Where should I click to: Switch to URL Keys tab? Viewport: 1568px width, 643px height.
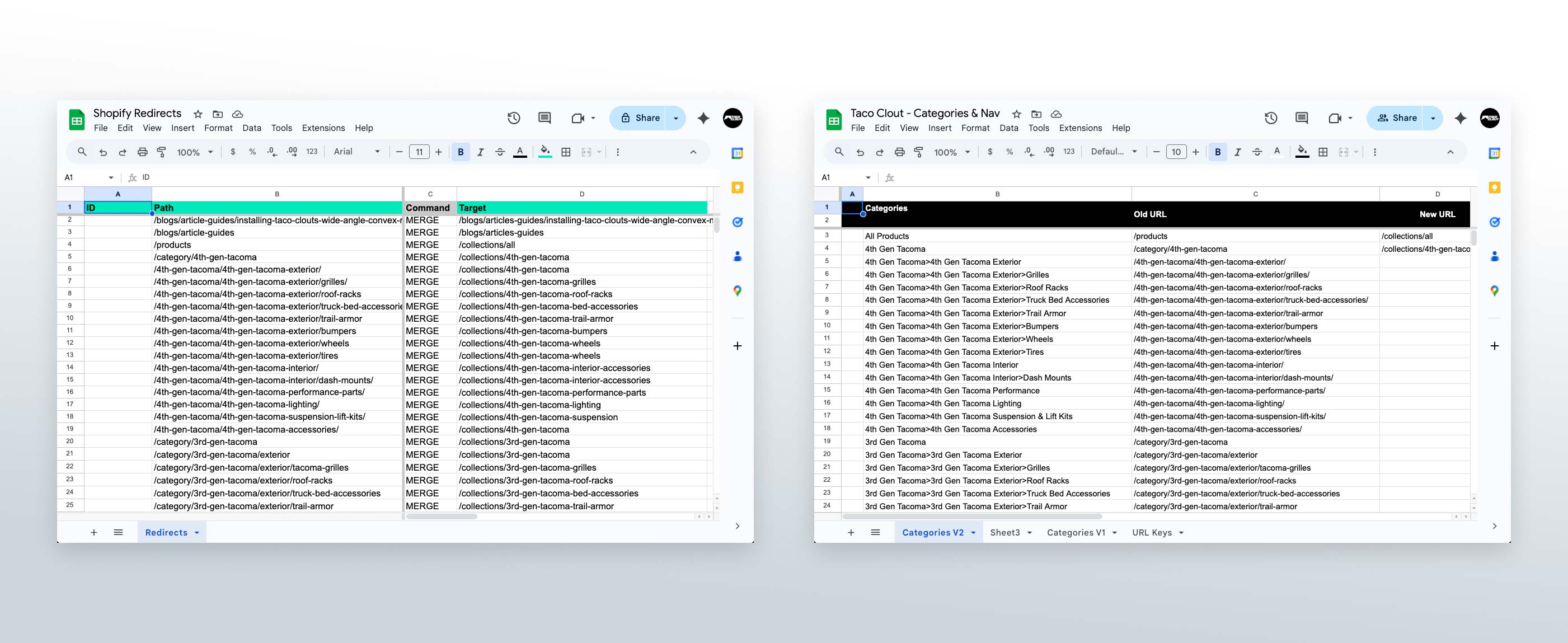1152,533
